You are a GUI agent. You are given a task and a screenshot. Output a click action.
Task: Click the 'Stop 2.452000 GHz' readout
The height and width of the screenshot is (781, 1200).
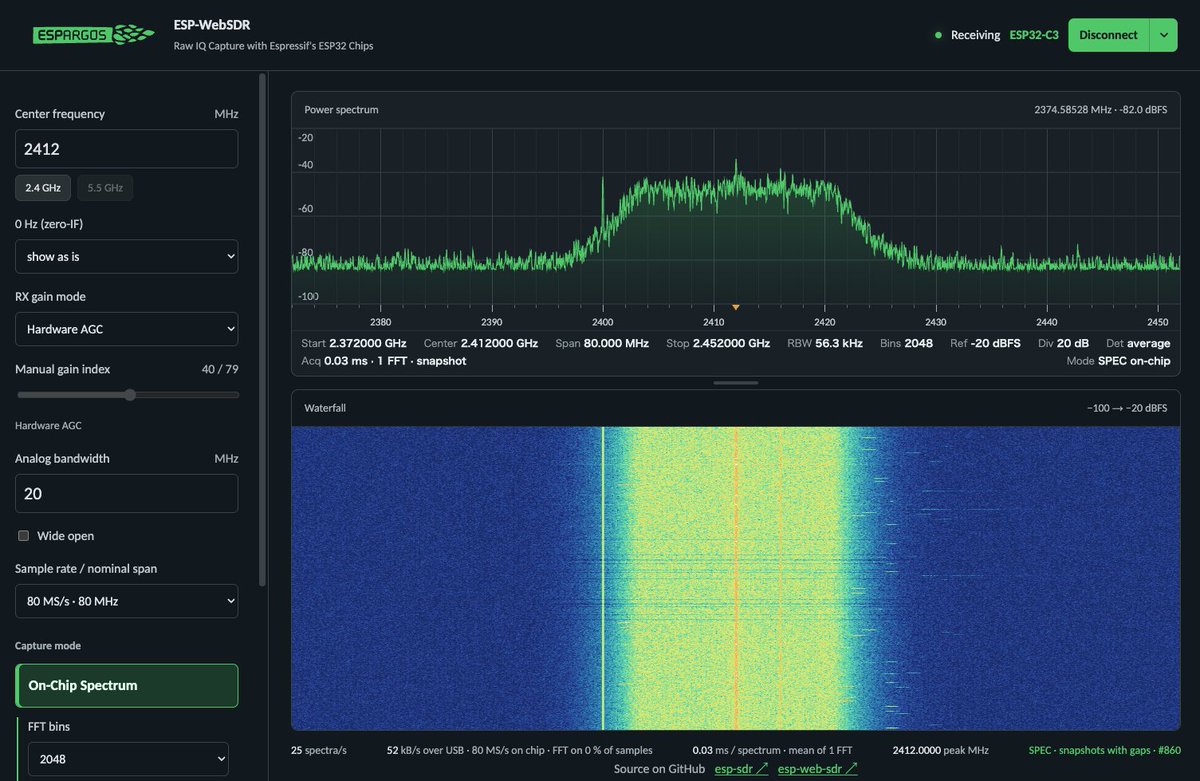click(x=718, y=343)
